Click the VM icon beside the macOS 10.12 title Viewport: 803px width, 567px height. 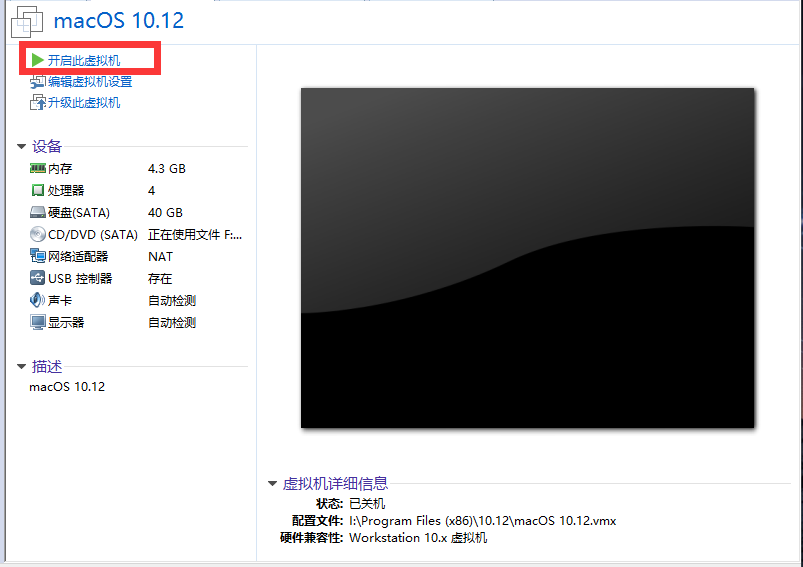pyautogui.click(x=27, y=22)
